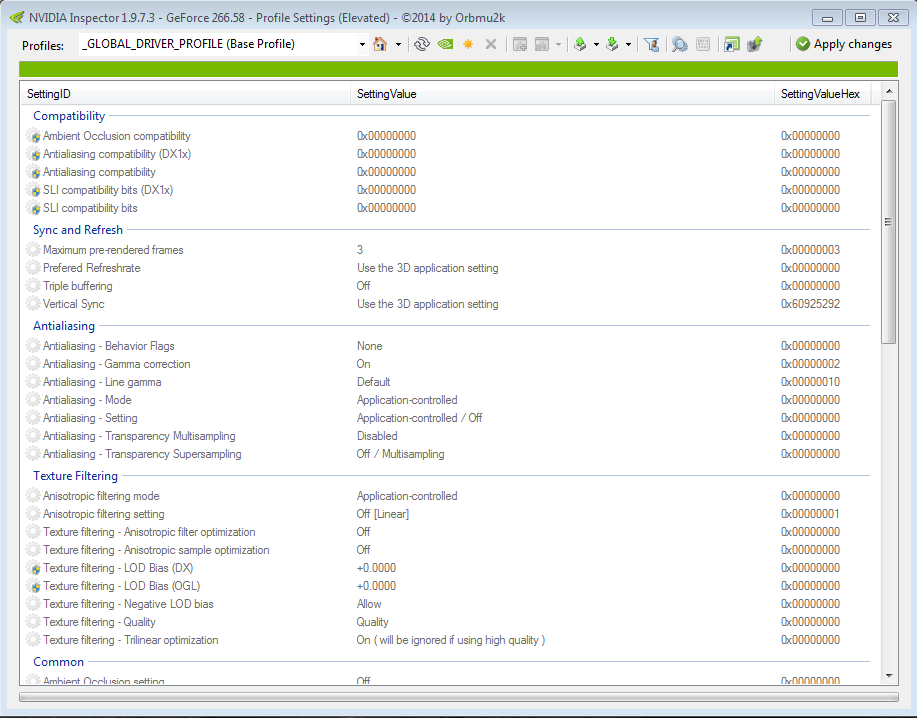Click Application-controlled / Off value
The image size is (917, 718).
point(419,418)
